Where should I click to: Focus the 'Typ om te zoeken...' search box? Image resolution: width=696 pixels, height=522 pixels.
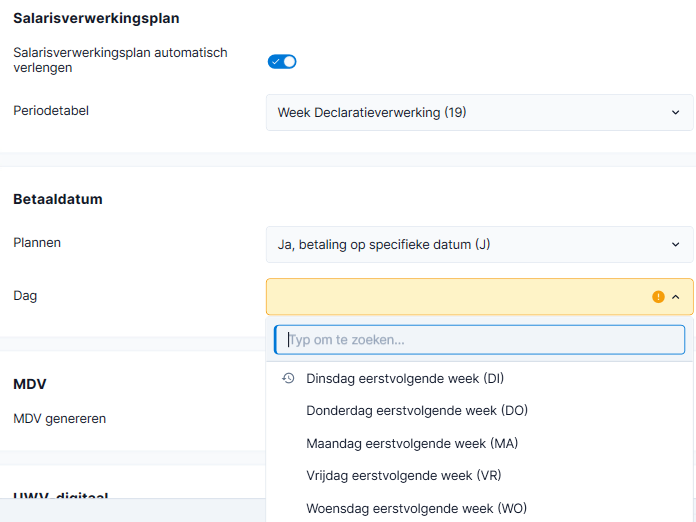(x=479, y=340)
